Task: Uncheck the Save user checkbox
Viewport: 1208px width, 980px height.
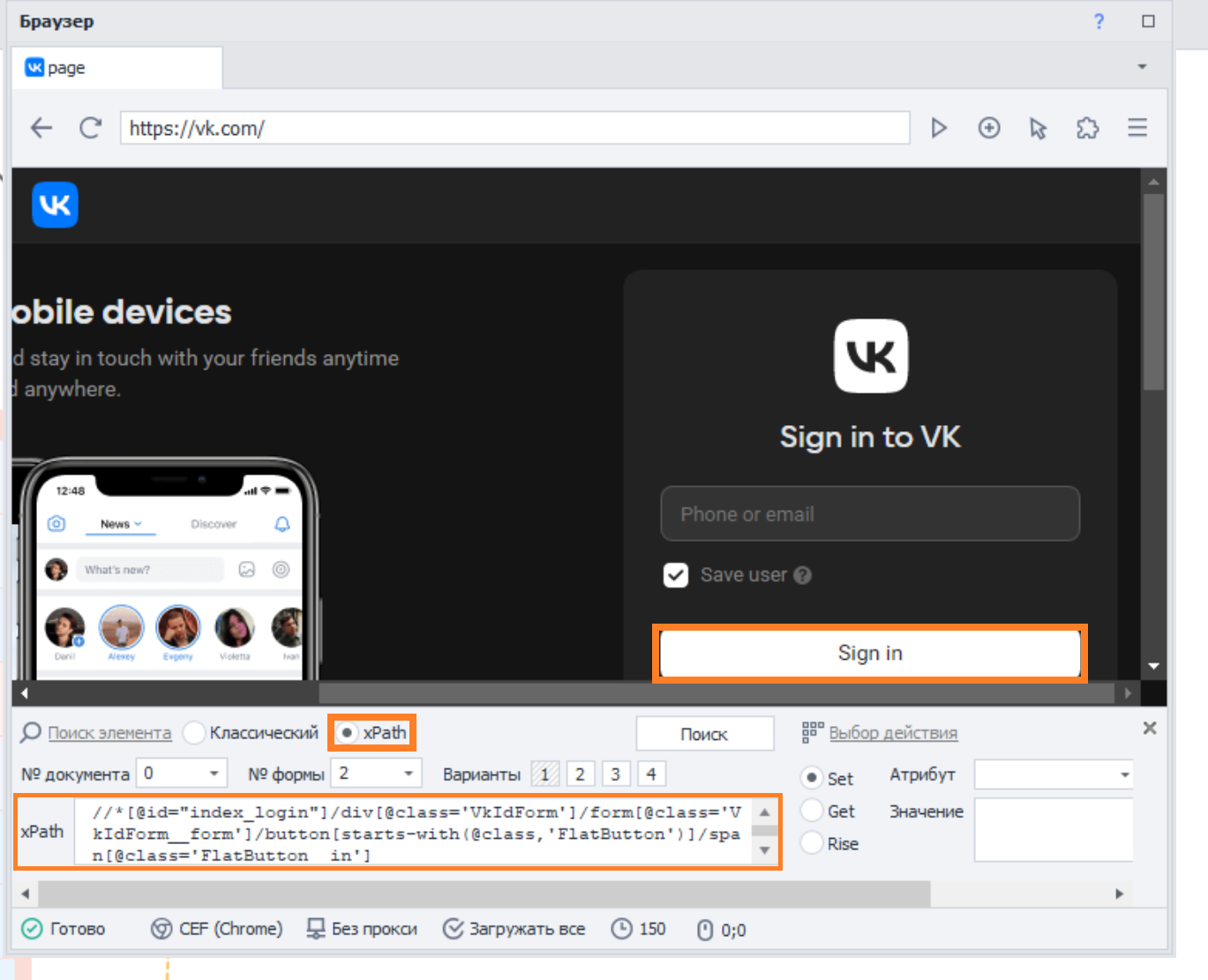Action: click(x=676, y=575)
